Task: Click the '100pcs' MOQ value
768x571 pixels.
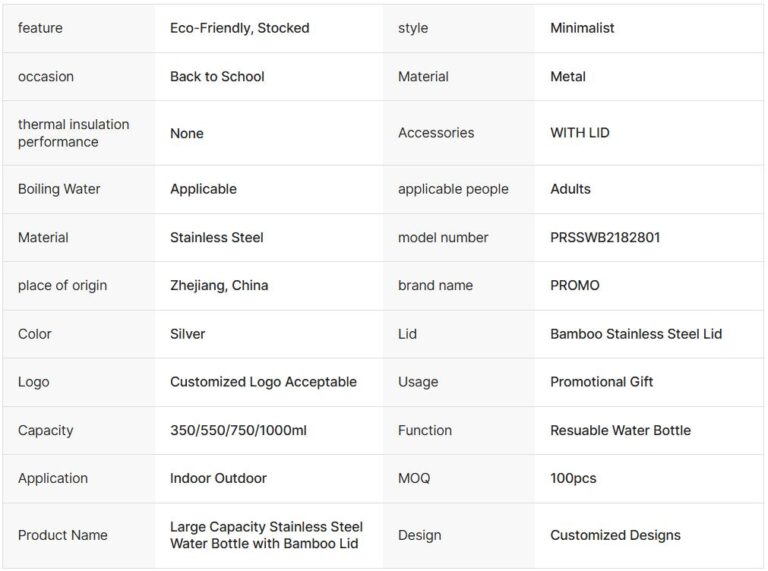Action: click(x=573, y=478)
